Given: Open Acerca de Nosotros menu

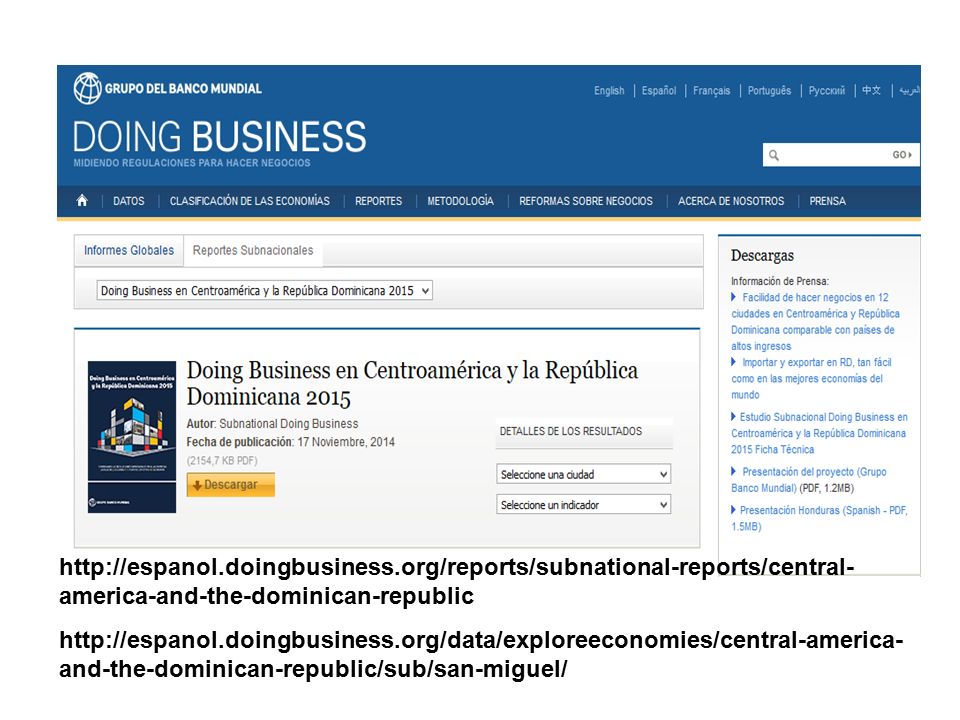Looking at the screenshot, I should pos(731,201).
